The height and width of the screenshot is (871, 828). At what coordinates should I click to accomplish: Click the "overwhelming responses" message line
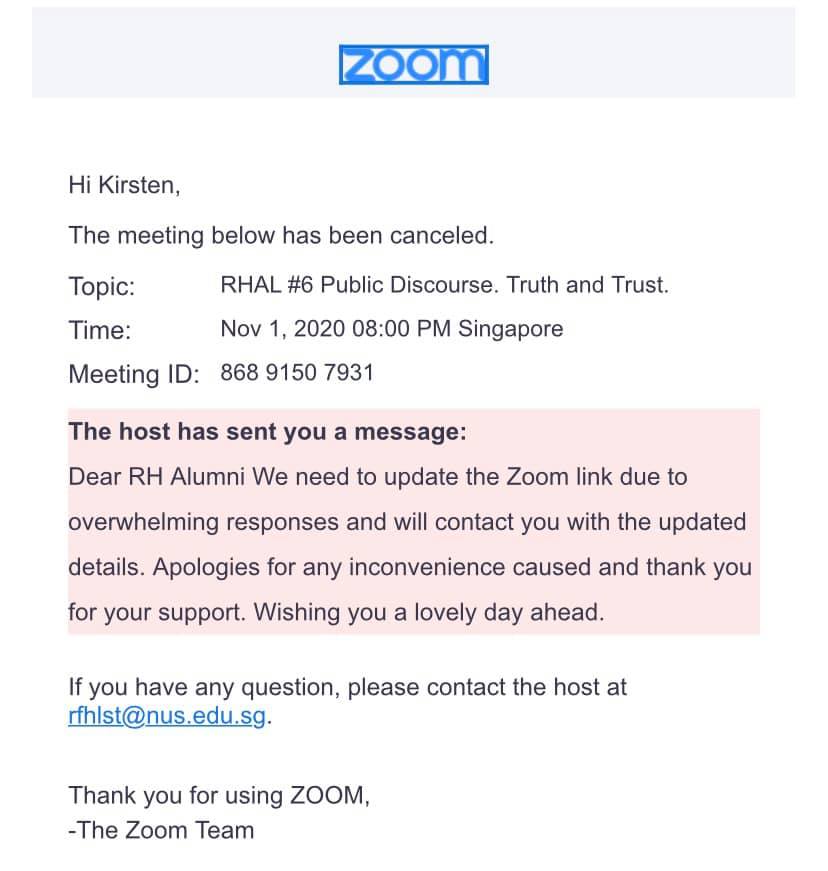[x=407, y=522]
